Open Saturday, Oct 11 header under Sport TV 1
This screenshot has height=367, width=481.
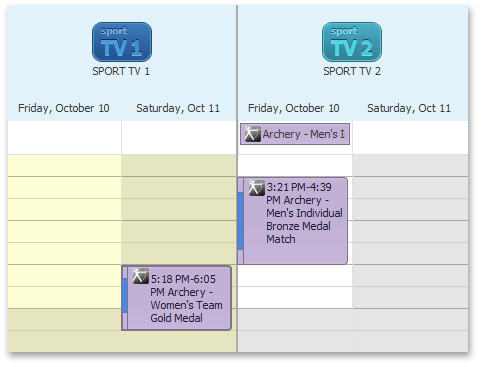[x=178, y=108]
